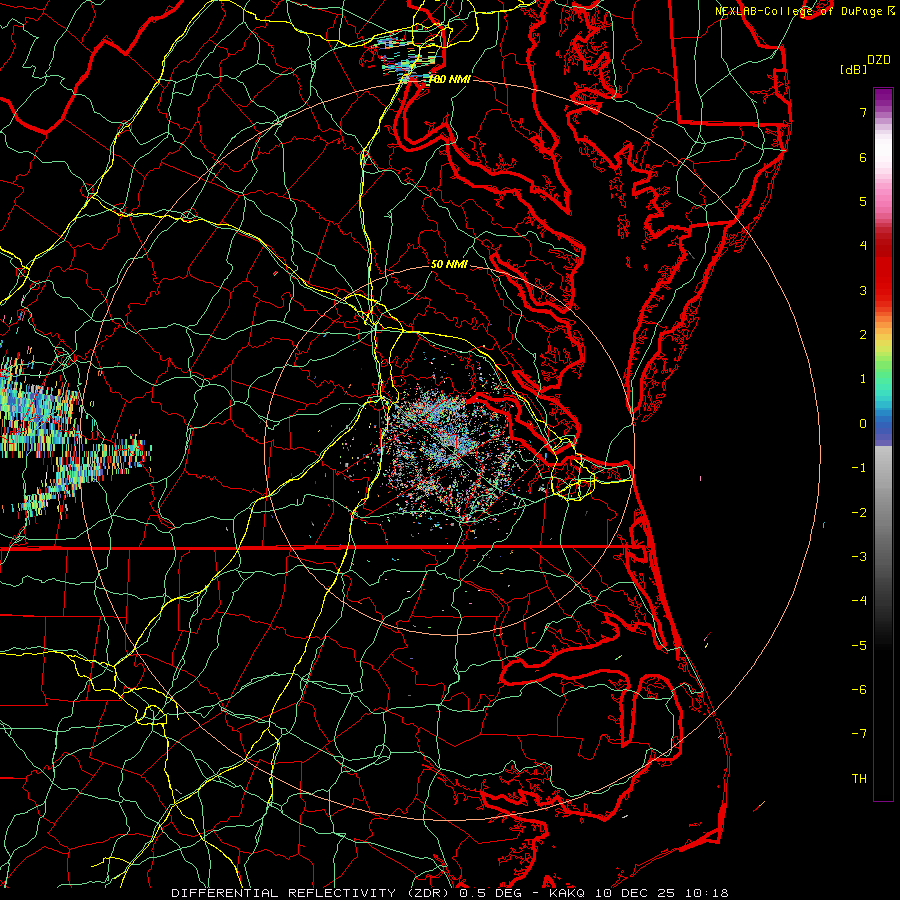Click the 1 tick on the color scale

[x=863, y=379]
